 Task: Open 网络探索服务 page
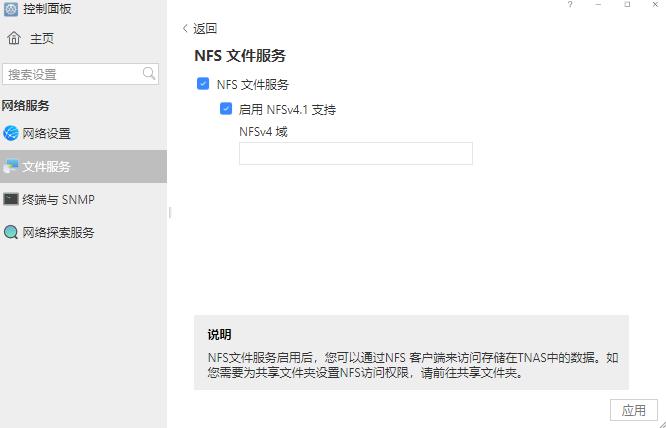click(x=58, y=232)
